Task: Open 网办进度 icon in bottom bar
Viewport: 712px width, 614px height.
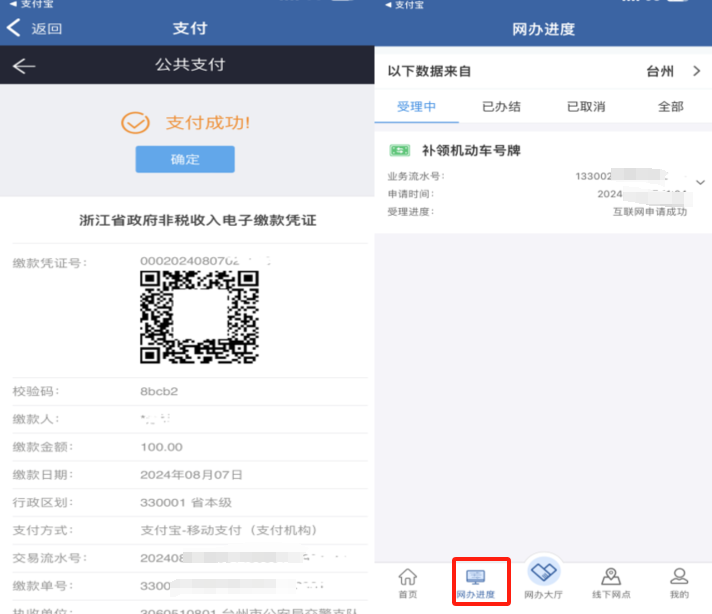Action: pyautogui.click(x=475, y=577)
